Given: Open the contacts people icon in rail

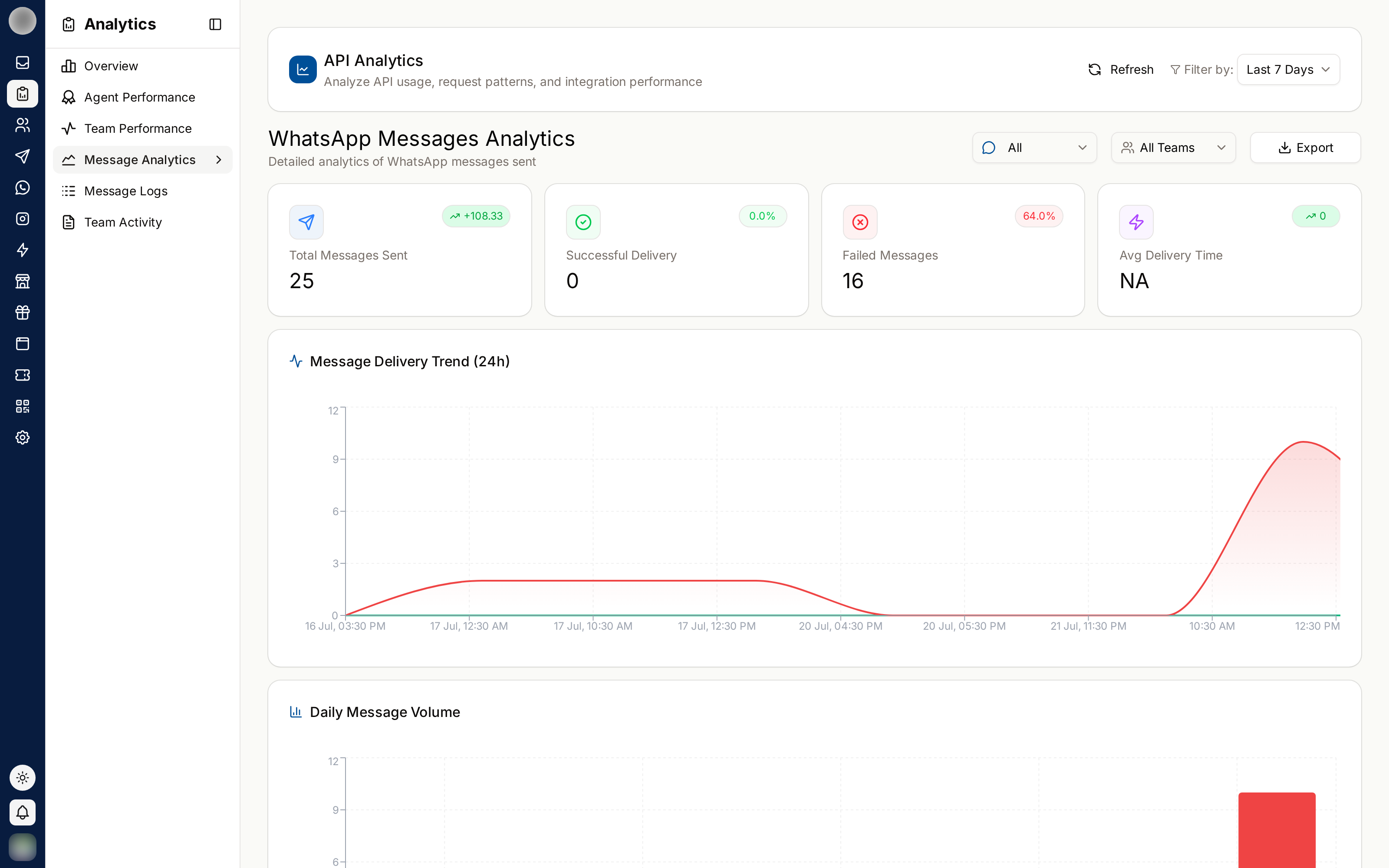Looking at the screenshot, I should (x=23, y=125).
